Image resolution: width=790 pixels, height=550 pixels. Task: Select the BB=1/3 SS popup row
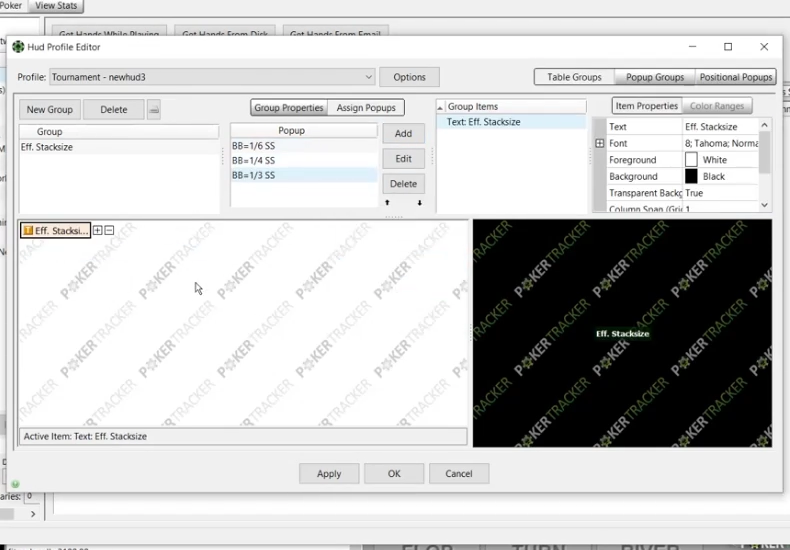(304, 175)
